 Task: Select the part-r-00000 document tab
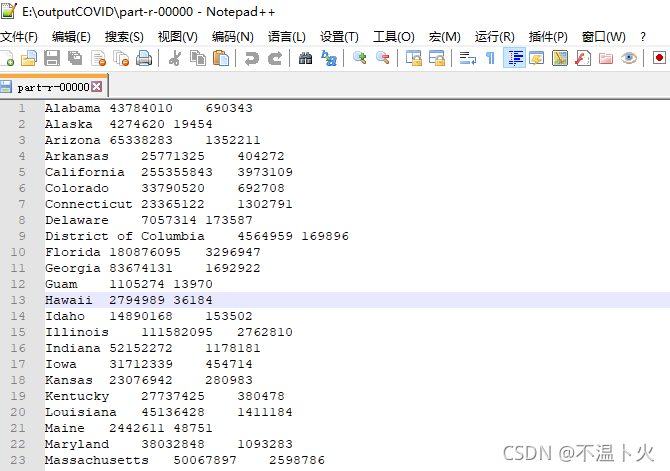53,87
